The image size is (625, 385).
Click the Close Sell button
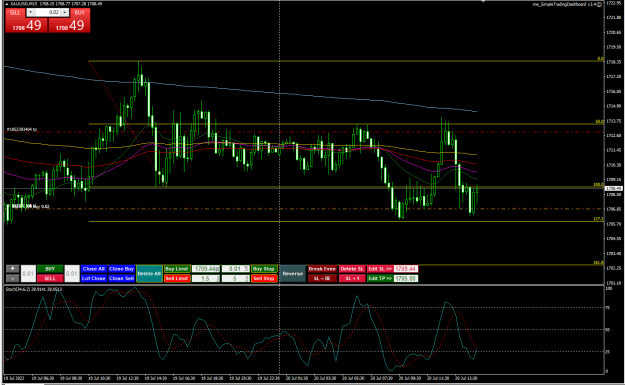tap(122, 278)
